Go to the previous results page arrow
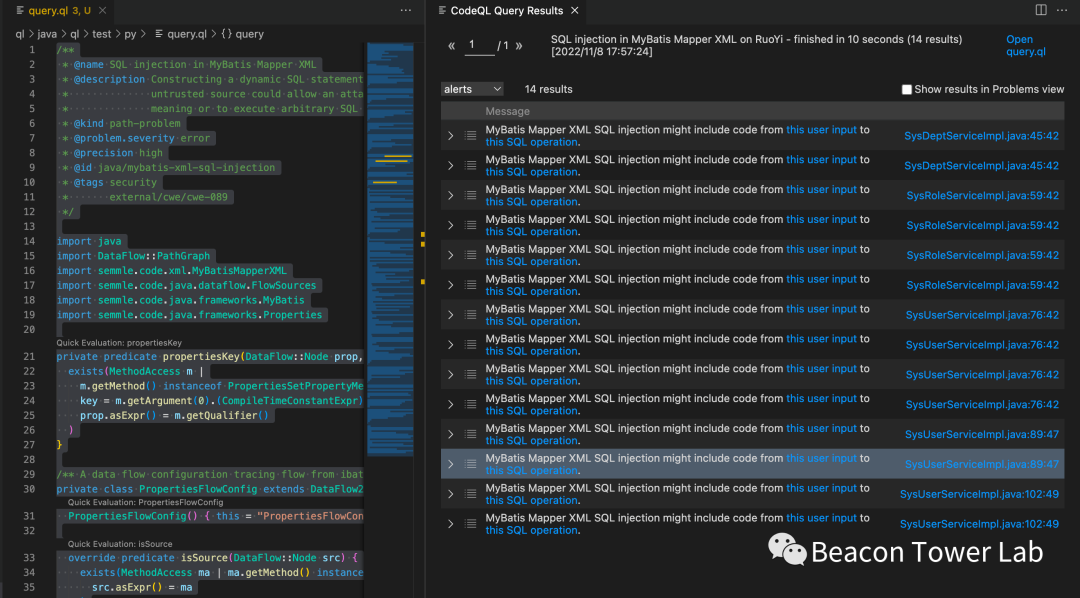 (452, 46)
